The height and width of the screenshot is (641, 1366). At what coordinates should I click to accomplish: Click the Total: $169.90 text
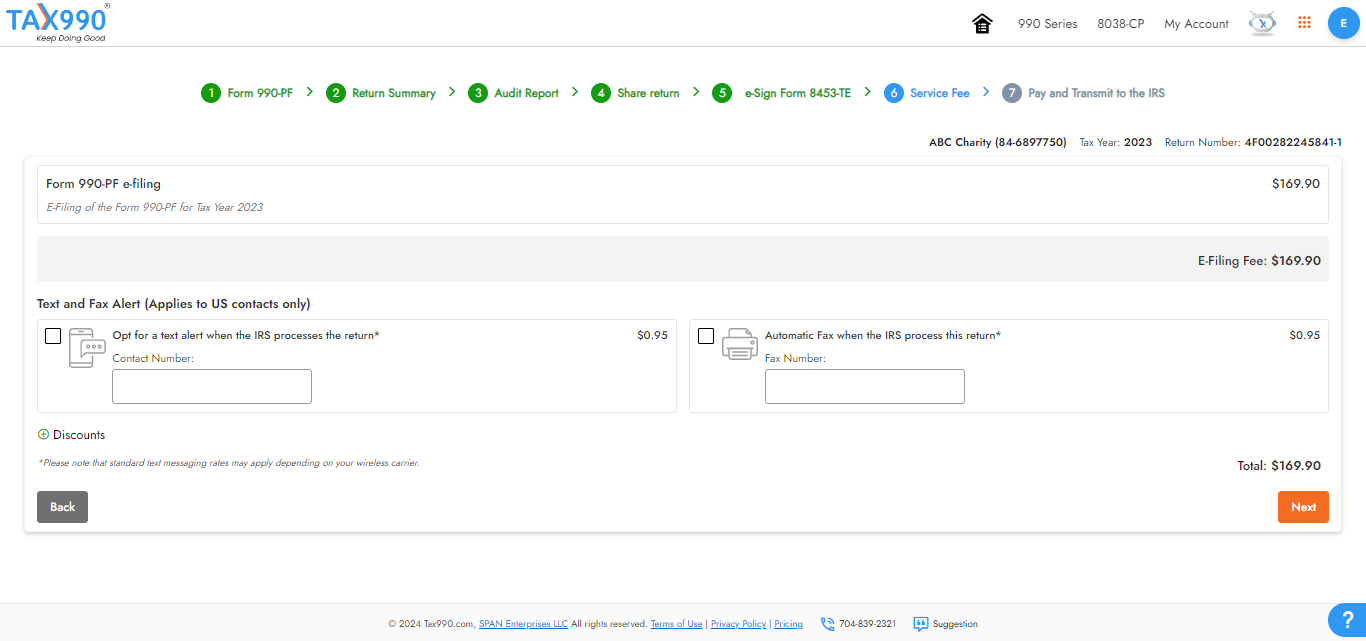1279,465
